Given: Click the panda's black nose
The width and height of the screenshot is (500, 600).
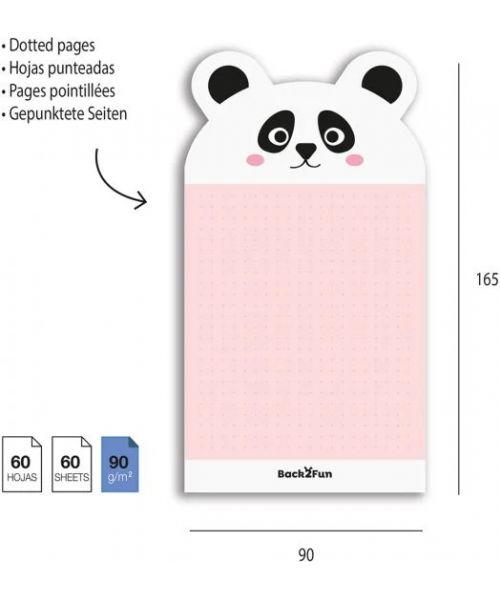Looking at the screenshot, I should (306, 151).
